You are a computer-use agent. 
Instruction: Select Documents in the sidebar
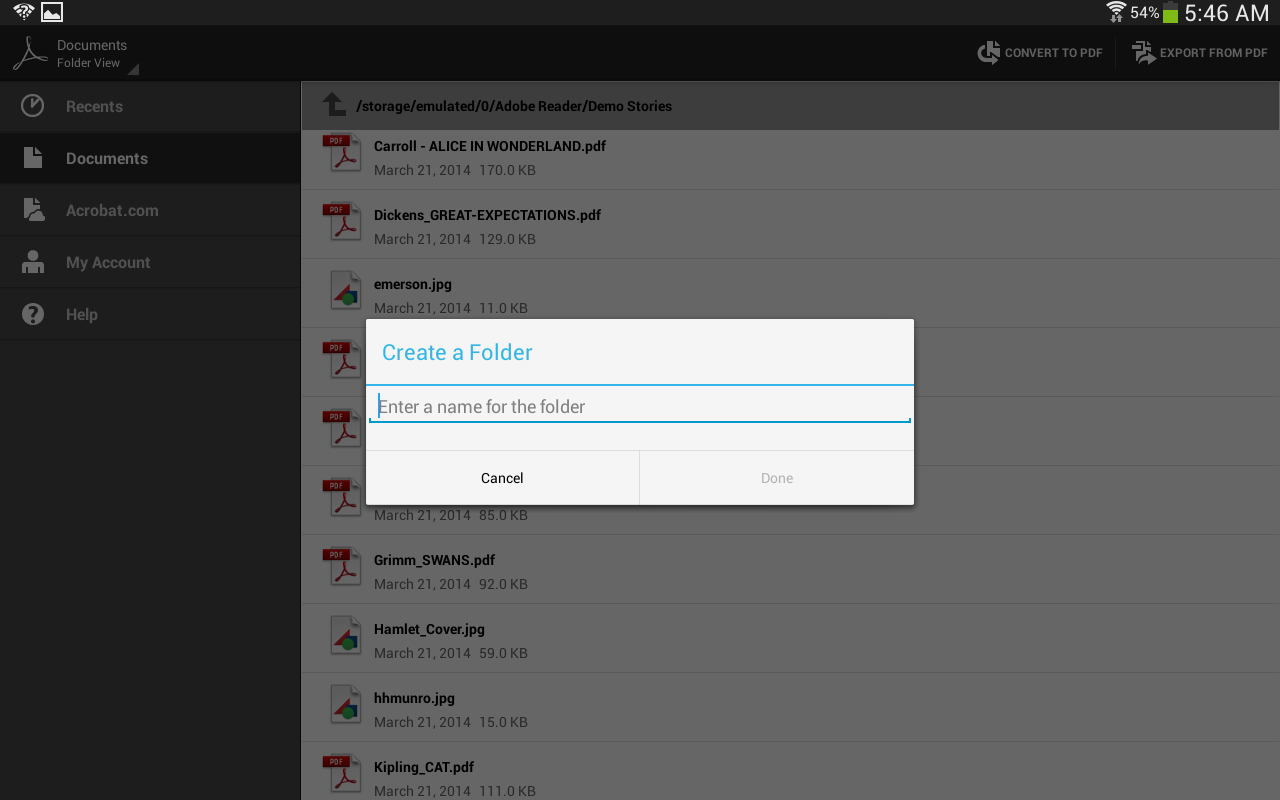click(x=106, y=158)
